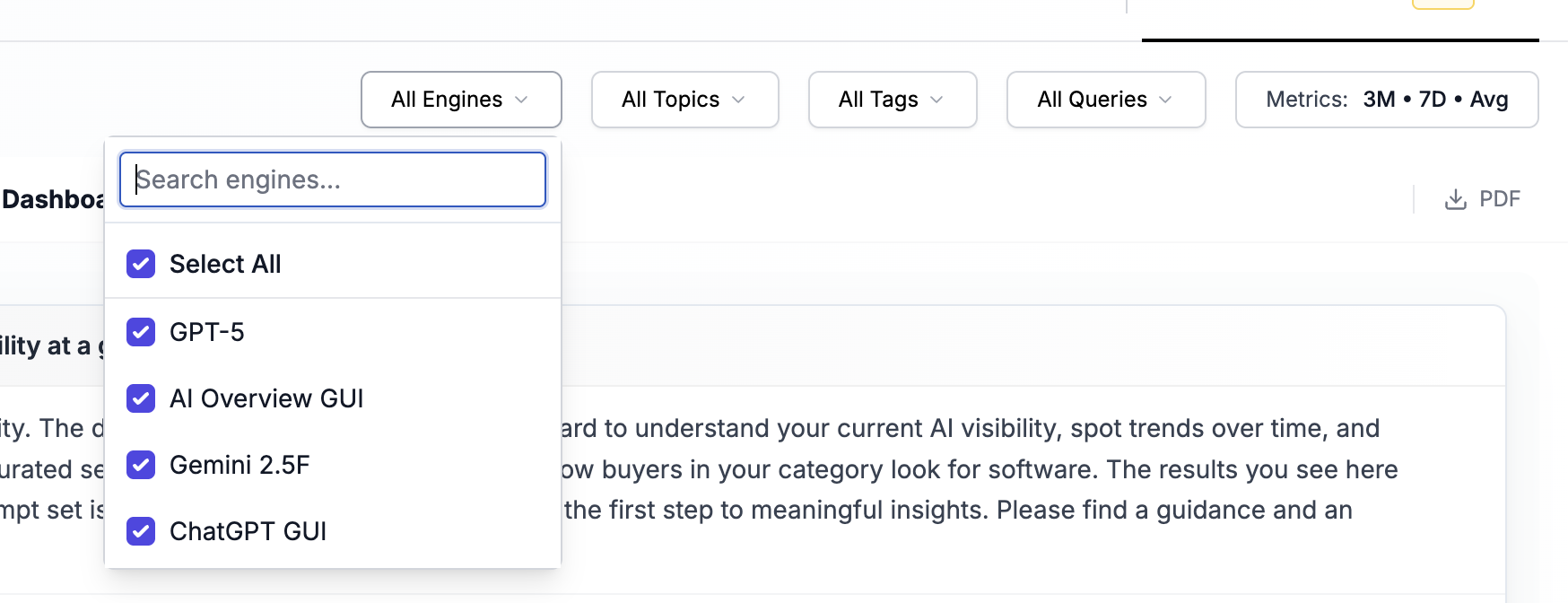Focus the Search engines input field
Image resolution: width=1568 pixels, height=603 pixels.
pos(333,179)
